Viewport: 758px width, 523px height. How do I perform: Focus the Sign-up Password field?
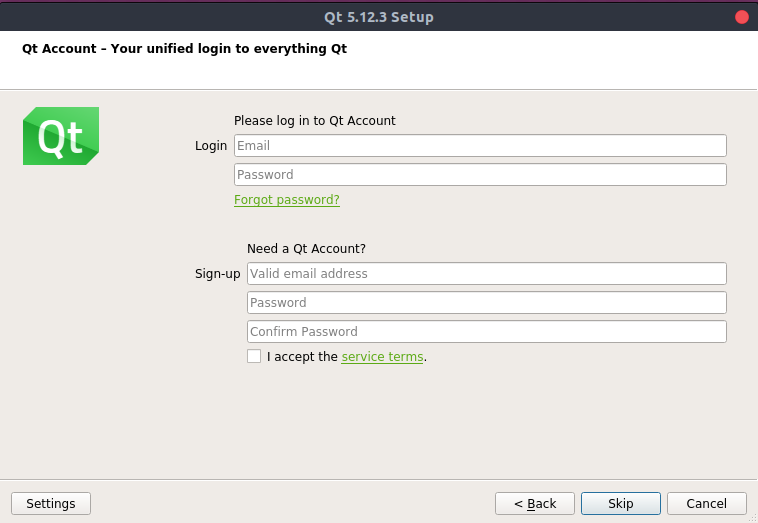[487, 303]
